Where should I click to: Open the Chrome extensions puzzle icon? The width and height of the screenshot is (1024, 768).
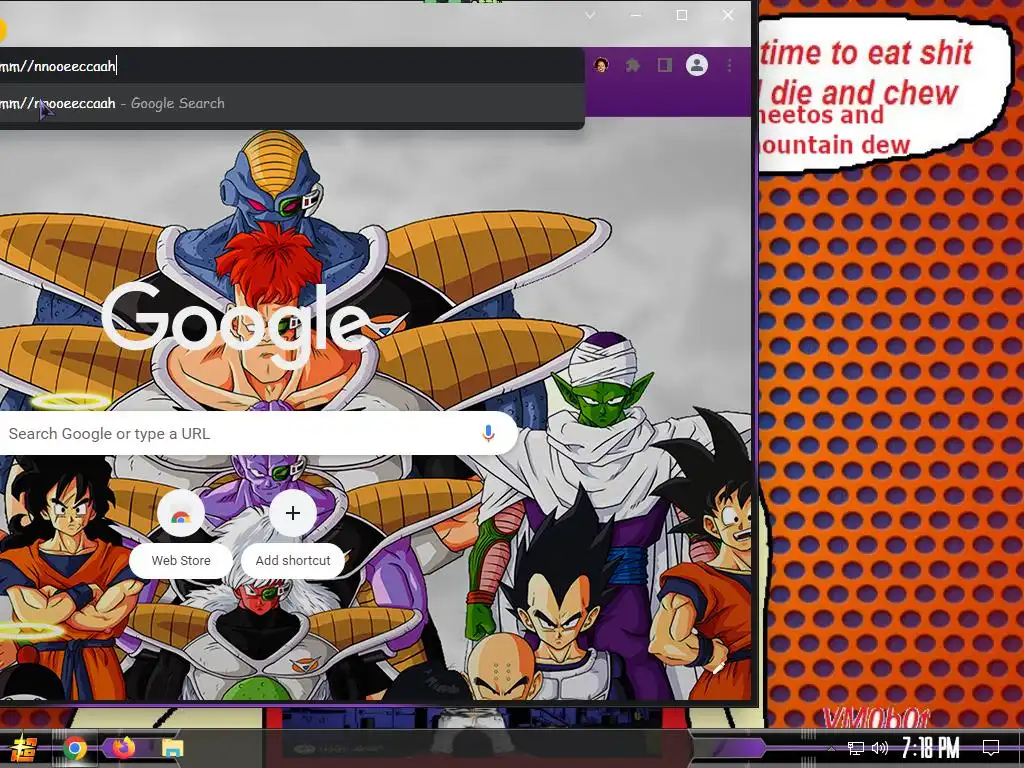coord(632,65)
